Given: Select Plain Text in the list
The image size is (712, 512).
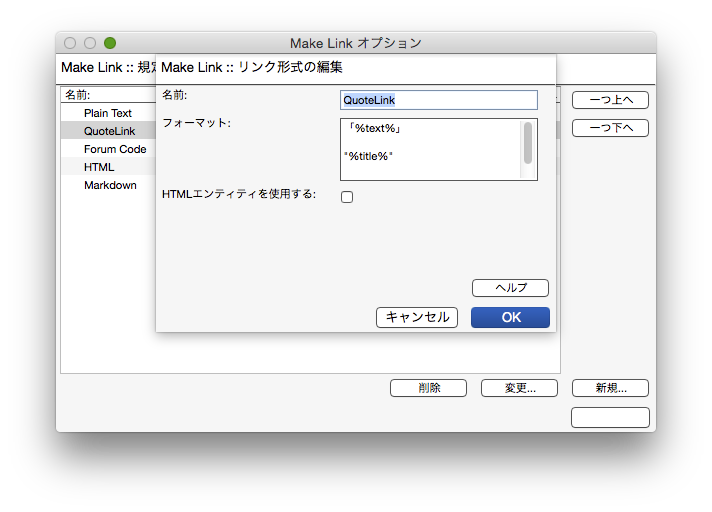Looking at the screenshot, I should coord(108,113).
